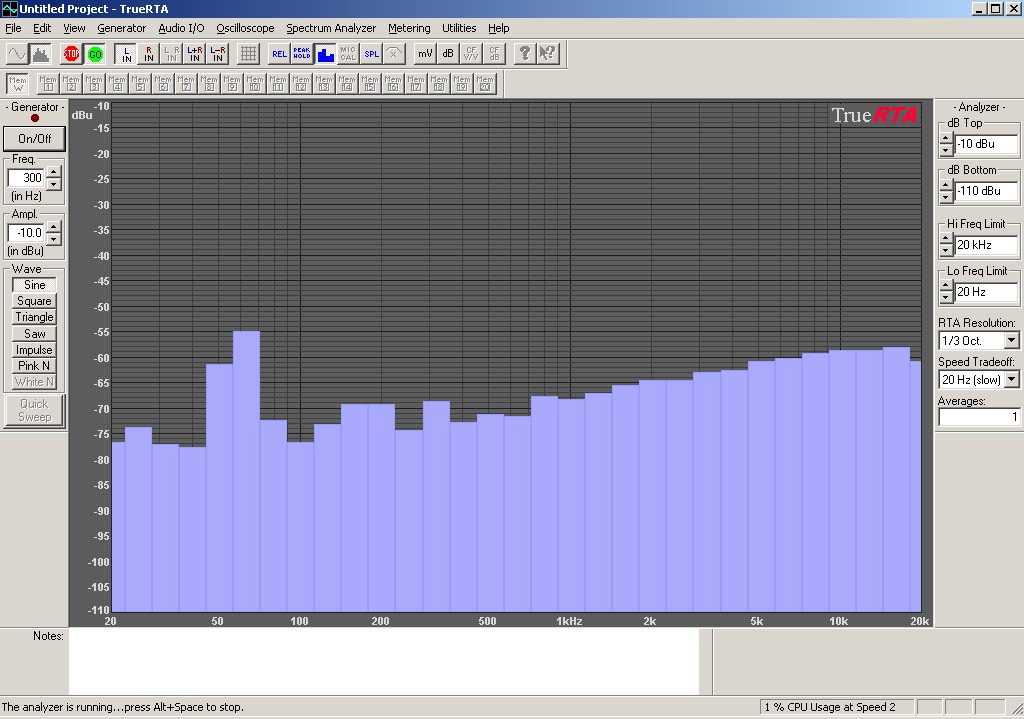This screenshot has width=1024, height=719.
Task: Open the Audio I/O menu
Action: [x=181, y=28]
